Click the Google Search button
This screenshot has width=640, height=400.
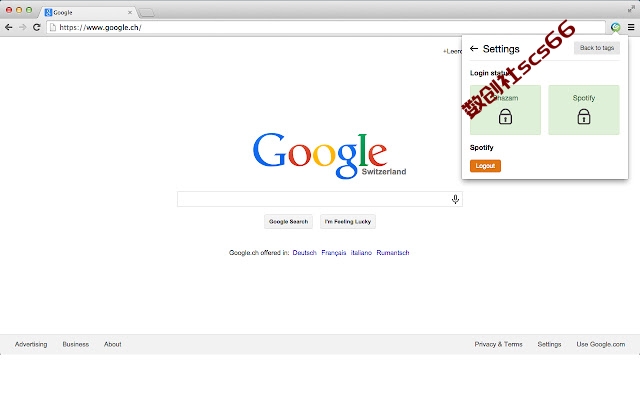[x=288, y=222]
